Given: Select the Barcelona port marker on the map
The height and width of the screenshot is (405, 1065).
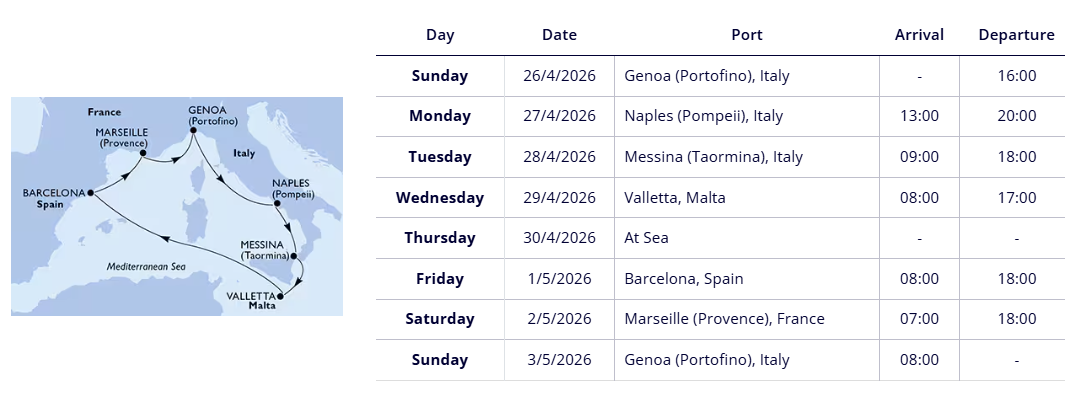Looking at the screenshot, I should (x=90, y=192).
